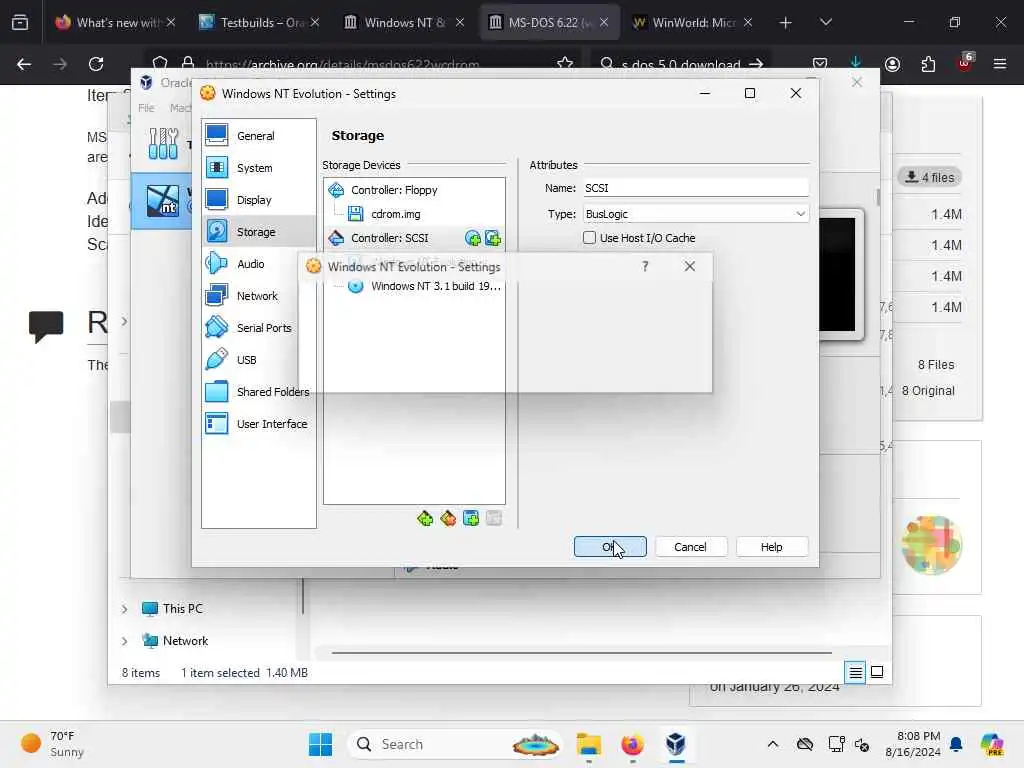Open clock and date 8:08 PM
This screenshot has width=1024, height=768.
(913, 744)
